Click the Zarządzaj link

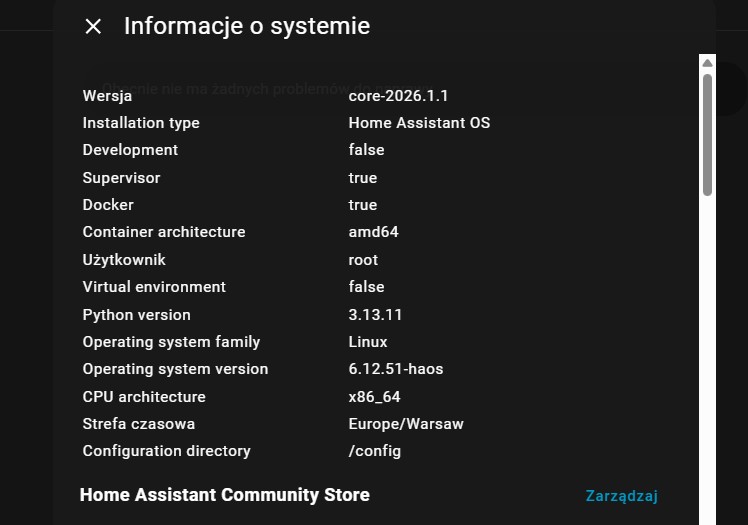tap(621, 496)
